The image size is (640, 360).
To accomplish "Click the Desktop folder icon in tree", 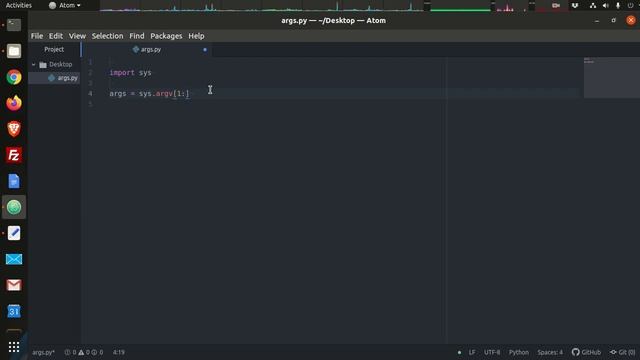I will pyautogui.click(x=43, y=64).
